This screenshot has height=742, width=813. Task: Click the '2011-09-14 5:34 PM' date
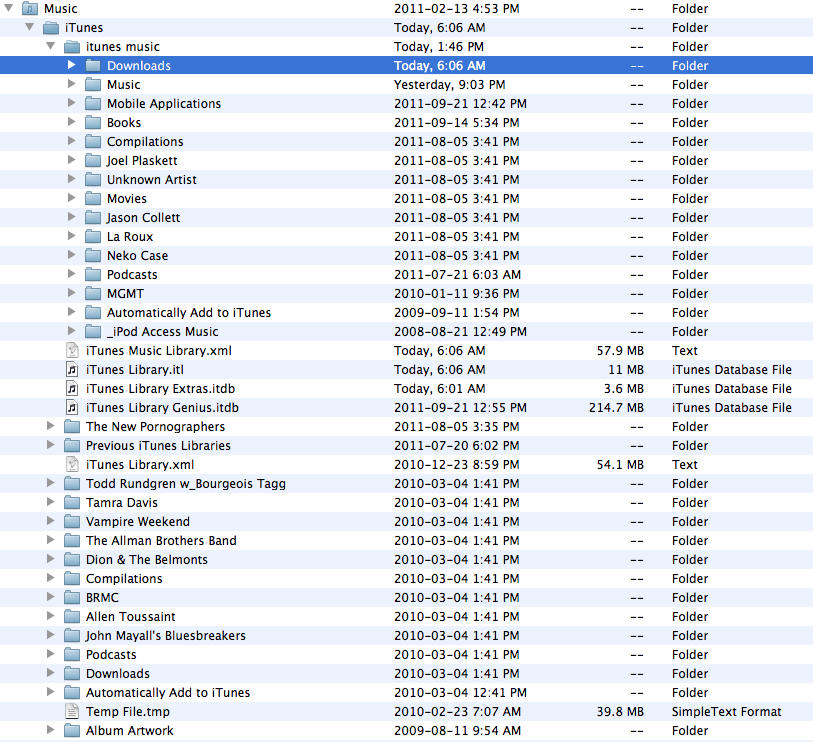pyautogui.click(x=457, y=122)
